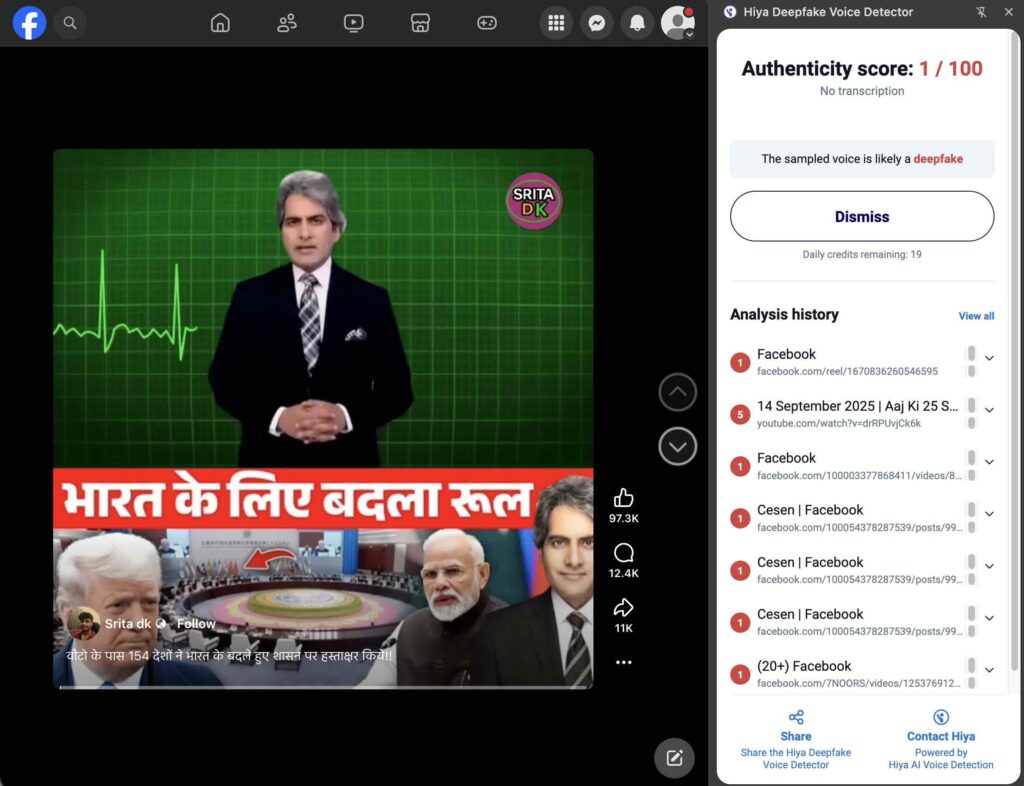Open the notifications bell
Screen dimensions: 1024x786
[x=637, y=23]
